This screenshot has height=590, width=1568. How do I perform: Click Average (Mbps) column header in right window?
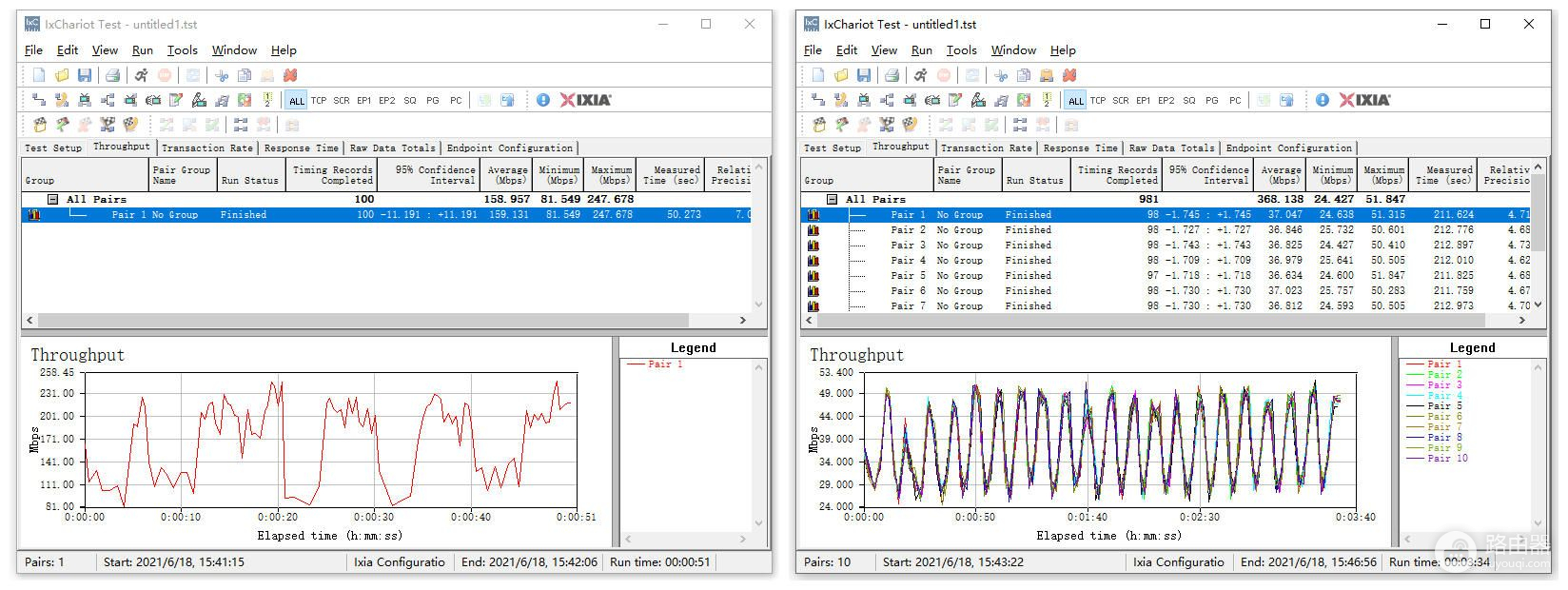pos(1281,174)
